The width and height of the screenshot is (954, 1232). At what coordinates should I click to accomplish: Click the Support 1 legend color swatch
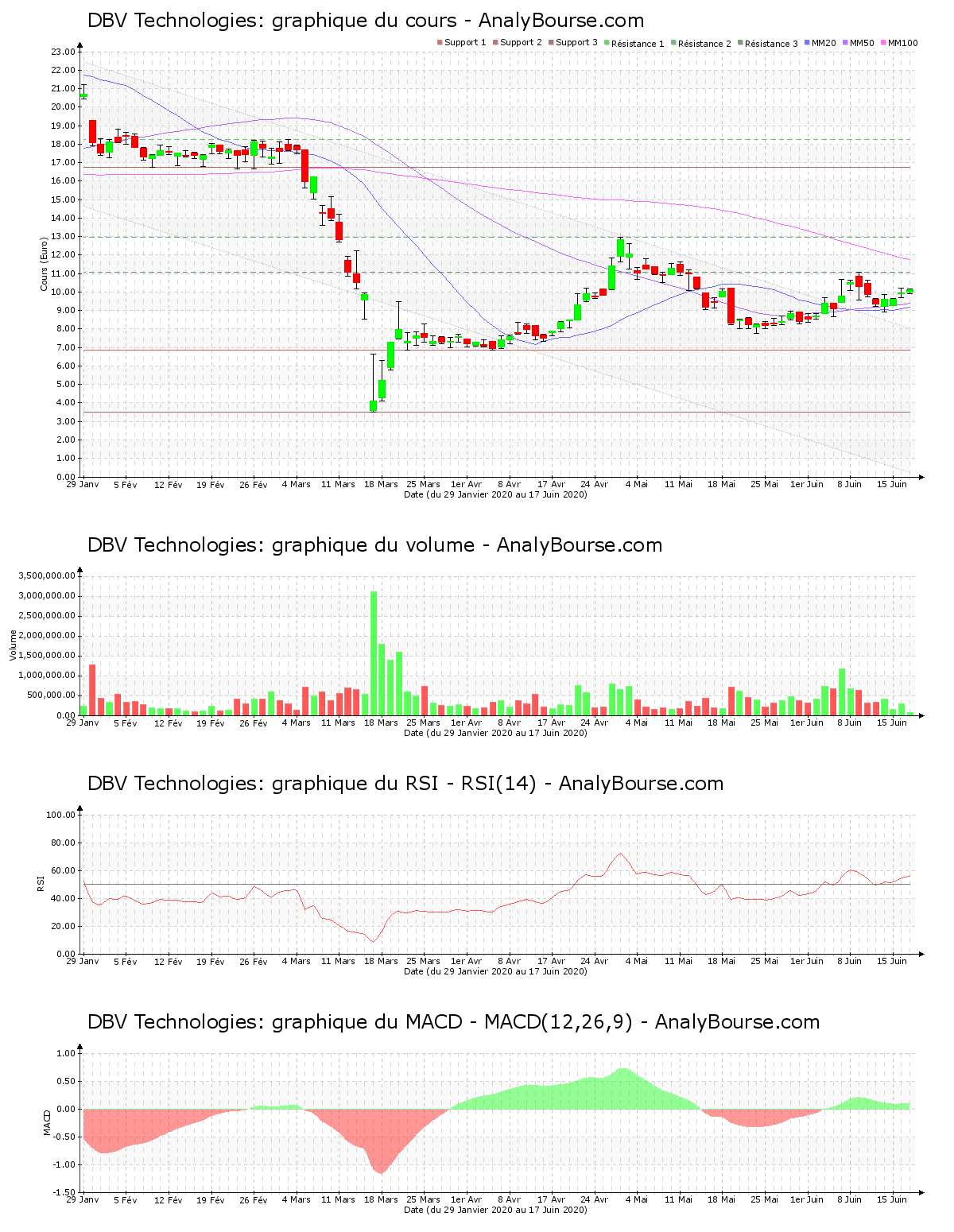point(440,43)
